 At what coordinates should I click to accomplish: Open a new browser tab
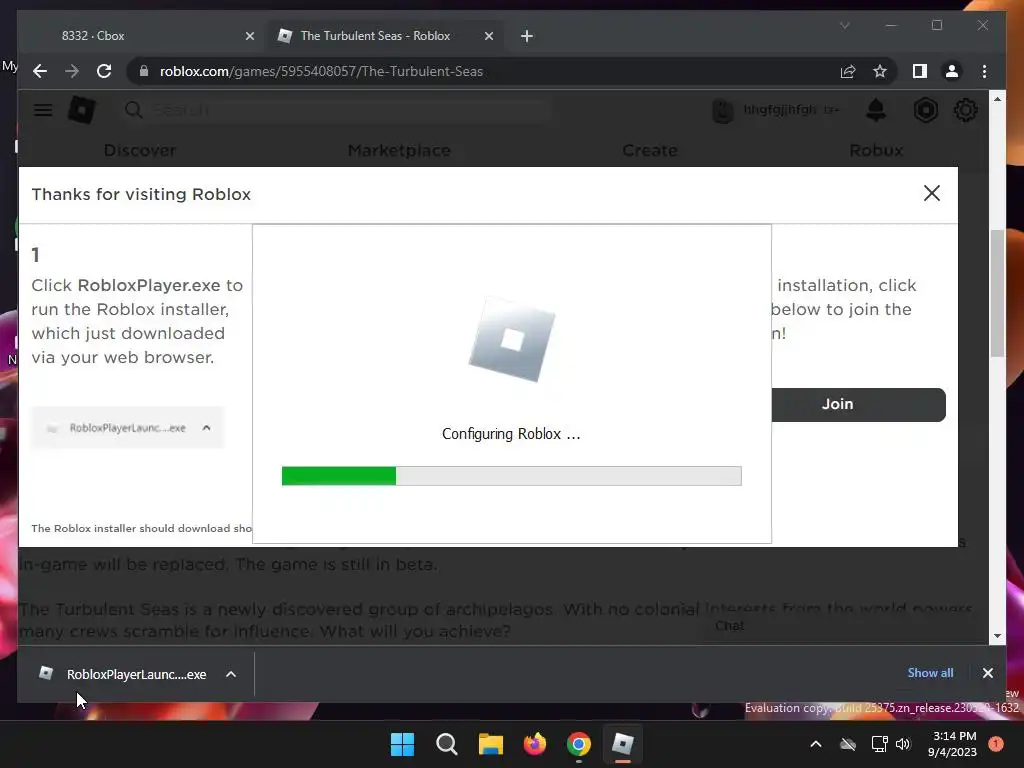tap(527, 36)
